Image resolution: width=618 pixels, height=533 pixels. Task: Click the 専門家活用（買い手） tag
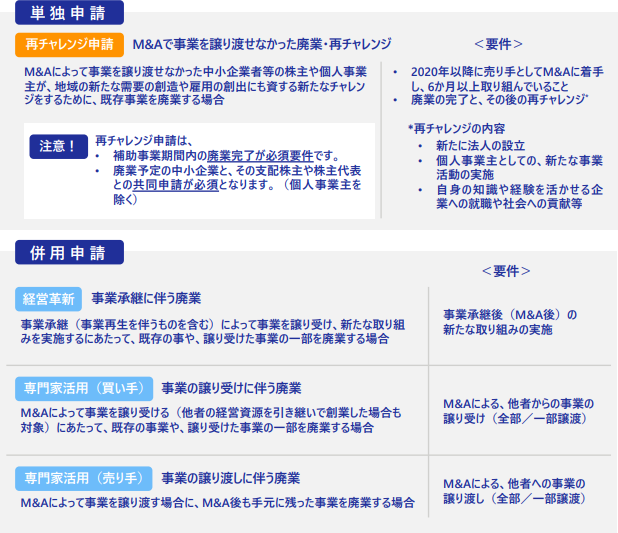84,388
